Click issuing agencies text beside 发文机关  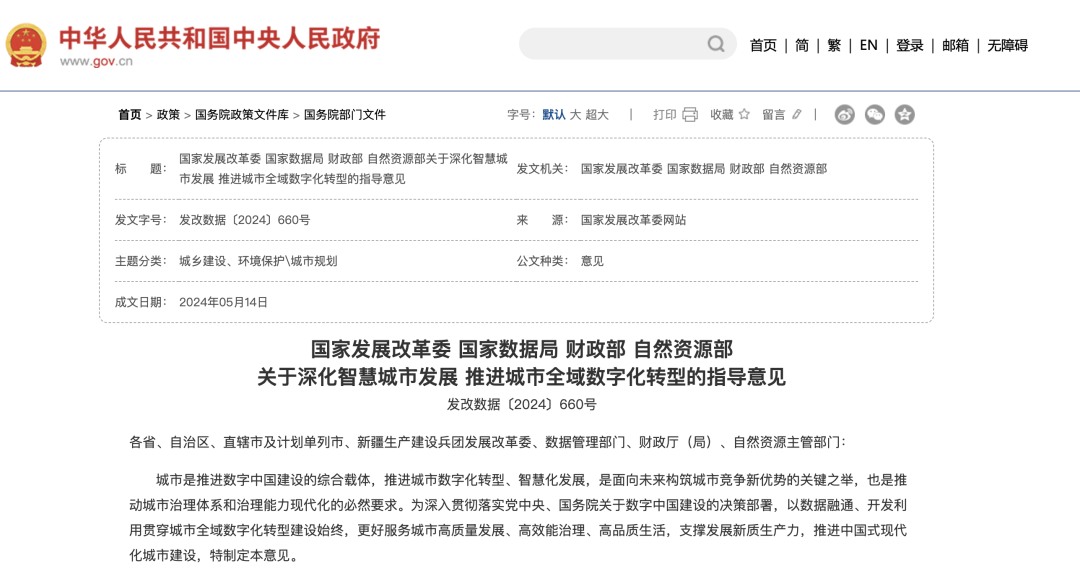click(704, 169)
